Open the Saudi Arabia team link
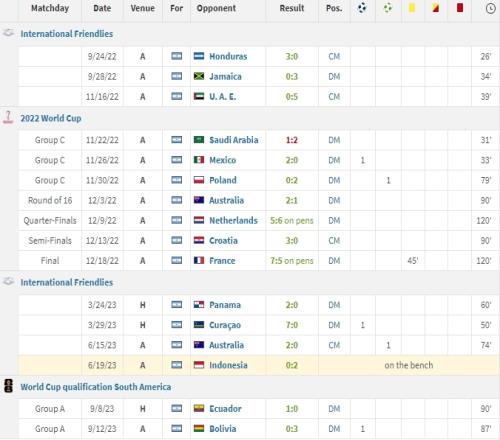Screen dimensions: 500x440 pyautogui.click(x=234, y=140)
